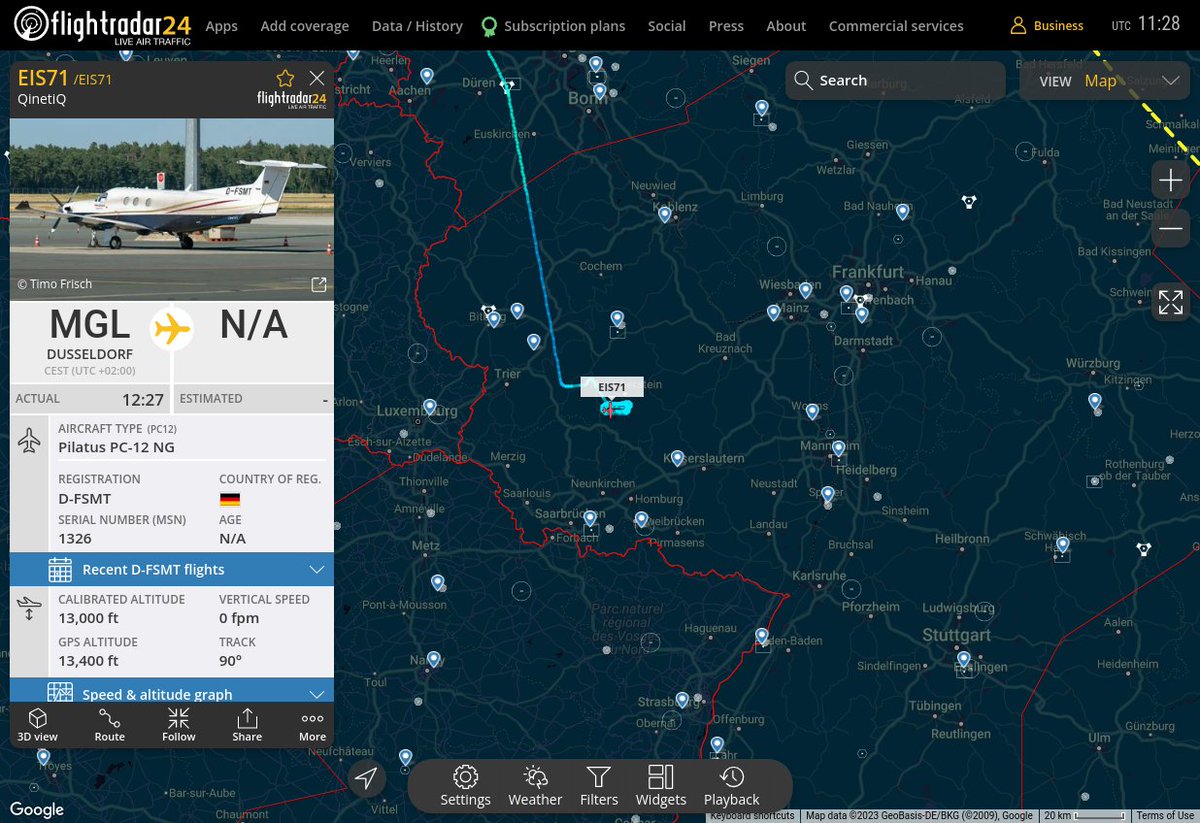This screenshot has width=1200, height=823.
Task: Open the Press page
Action: click(x=726, y=26)
